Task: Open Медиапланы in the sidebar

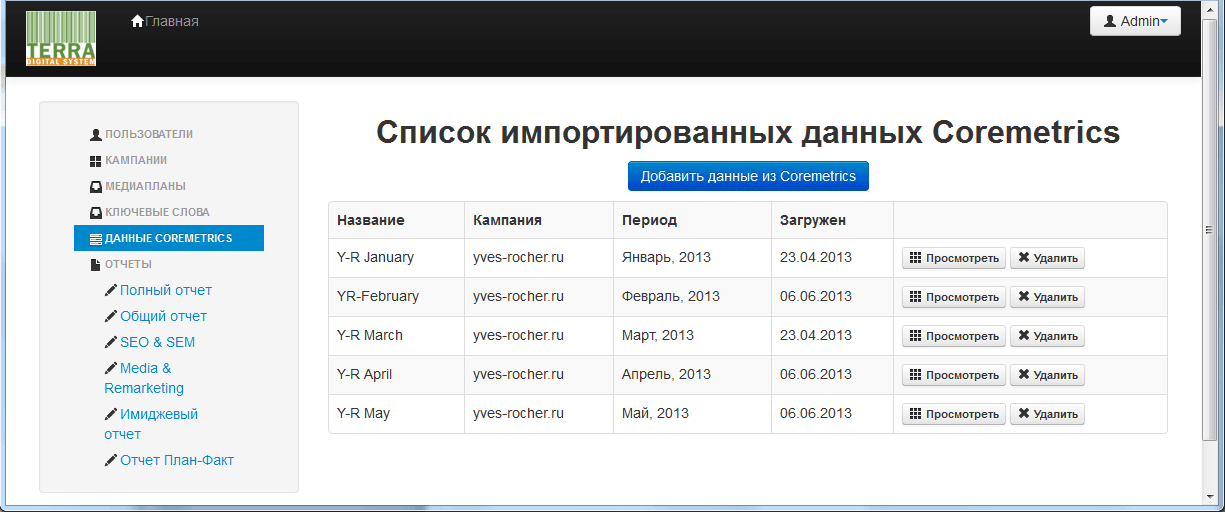Action: point(145,186)
